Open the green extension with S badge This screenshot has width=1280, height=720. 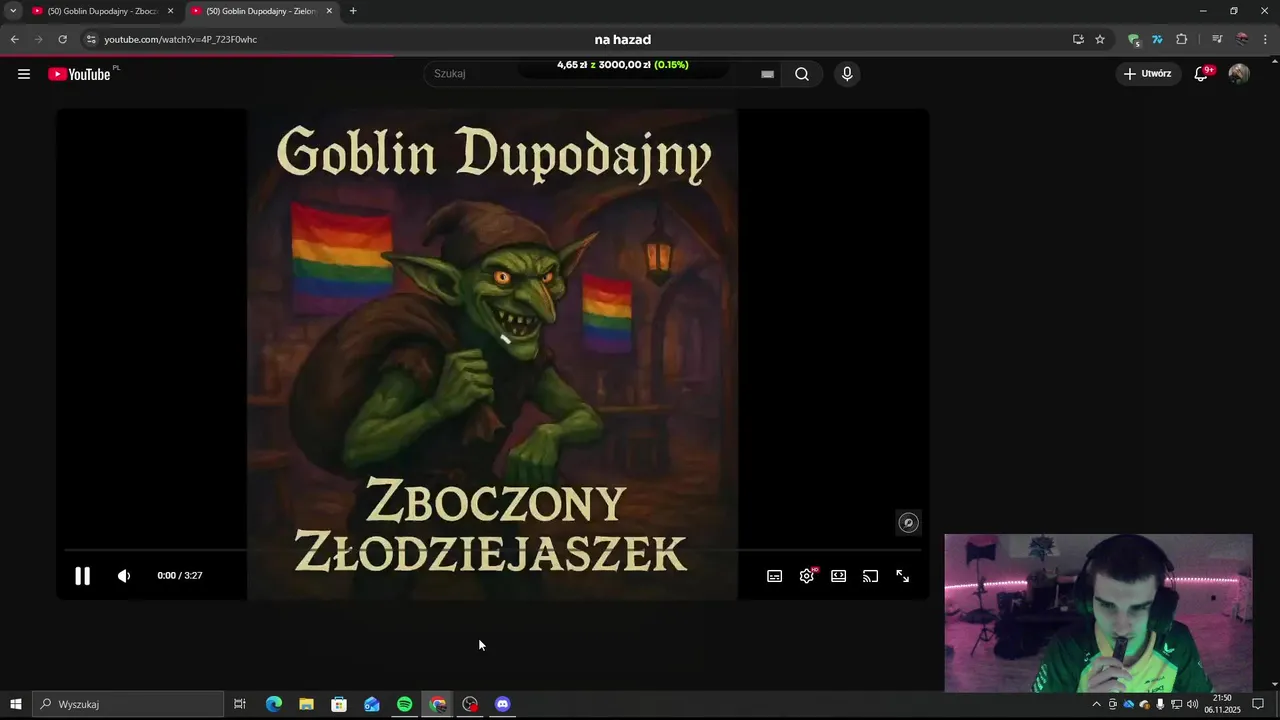[x=1134, y=40]
